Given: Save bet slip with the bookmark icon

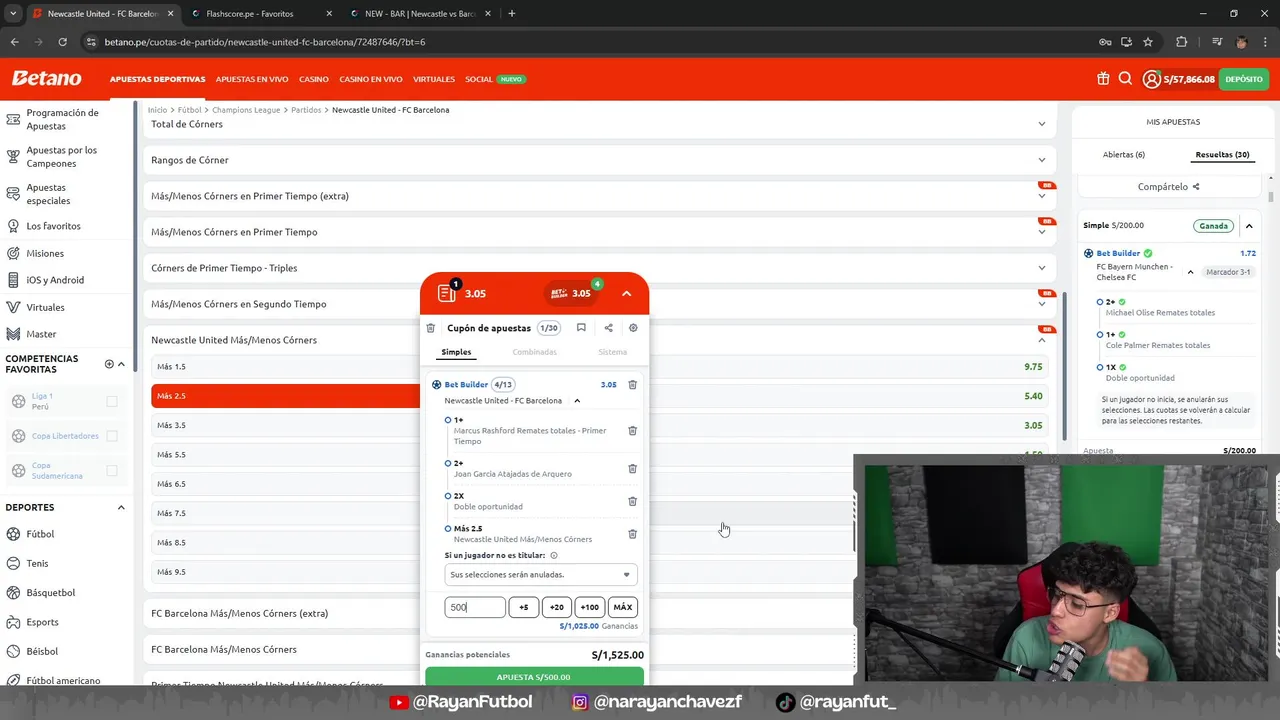Looking at the screenshot, I should pos(581,328).
